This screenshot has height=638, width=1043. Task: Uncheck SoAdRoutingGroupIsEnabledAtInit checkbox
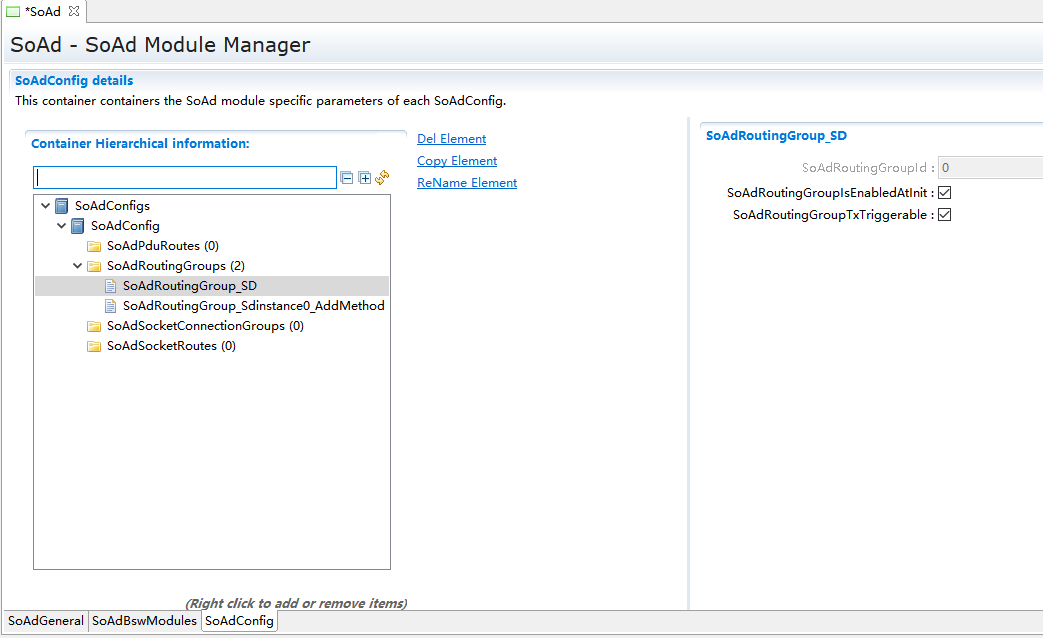tap(944, 192)
